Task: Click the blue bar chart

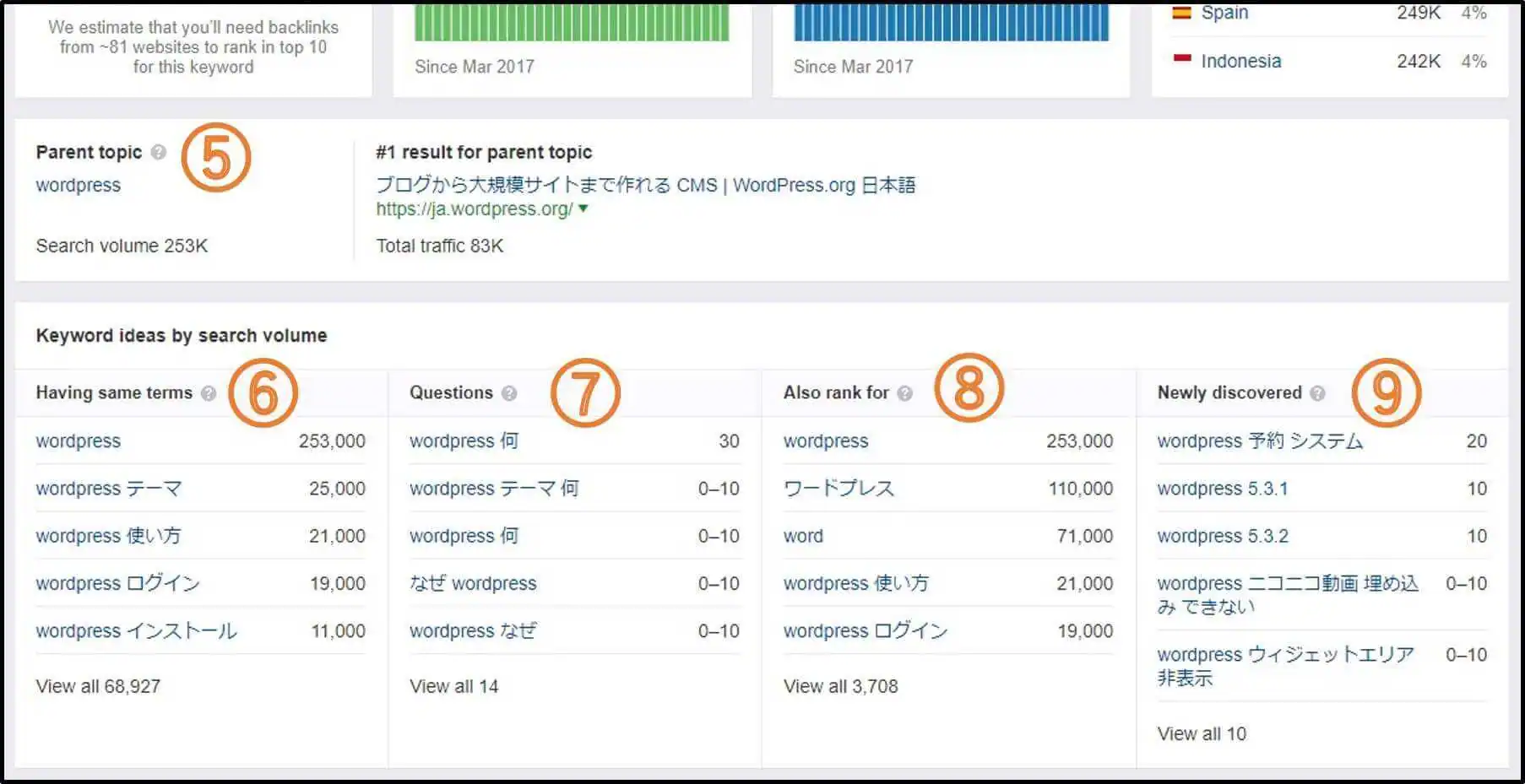Action: [951, 22]
